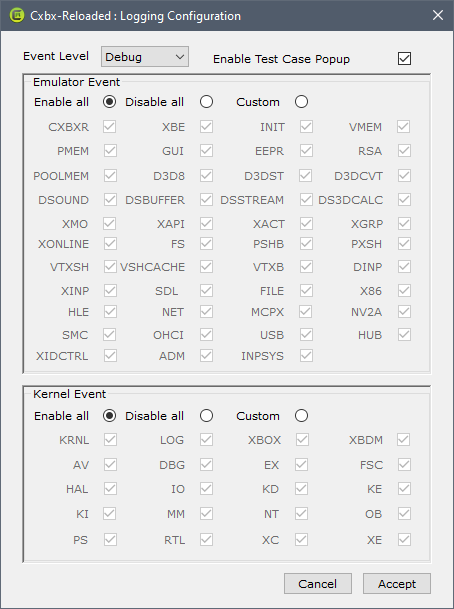
Task: Toggle the HUB checkbox
Action: tap(404, 334)
